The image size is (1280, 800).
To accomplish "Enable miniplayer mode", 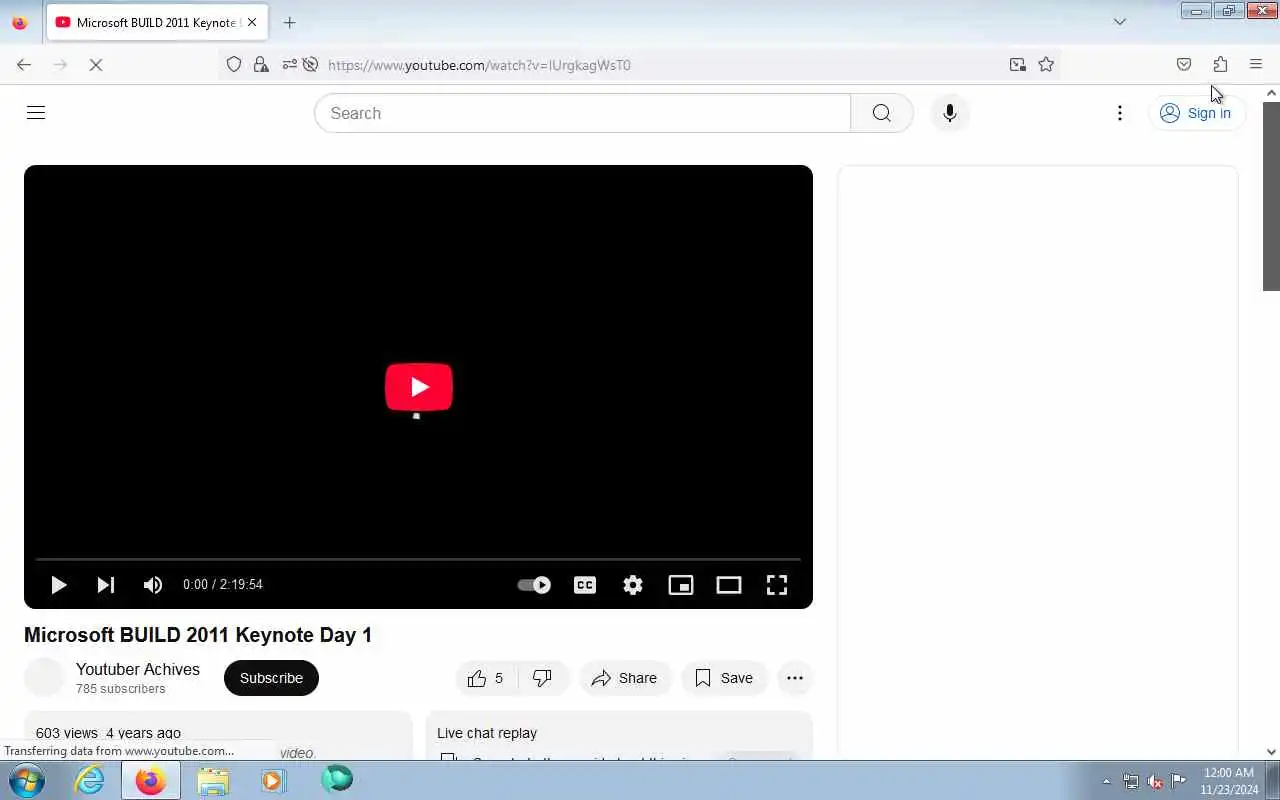I will click(681, 585).
